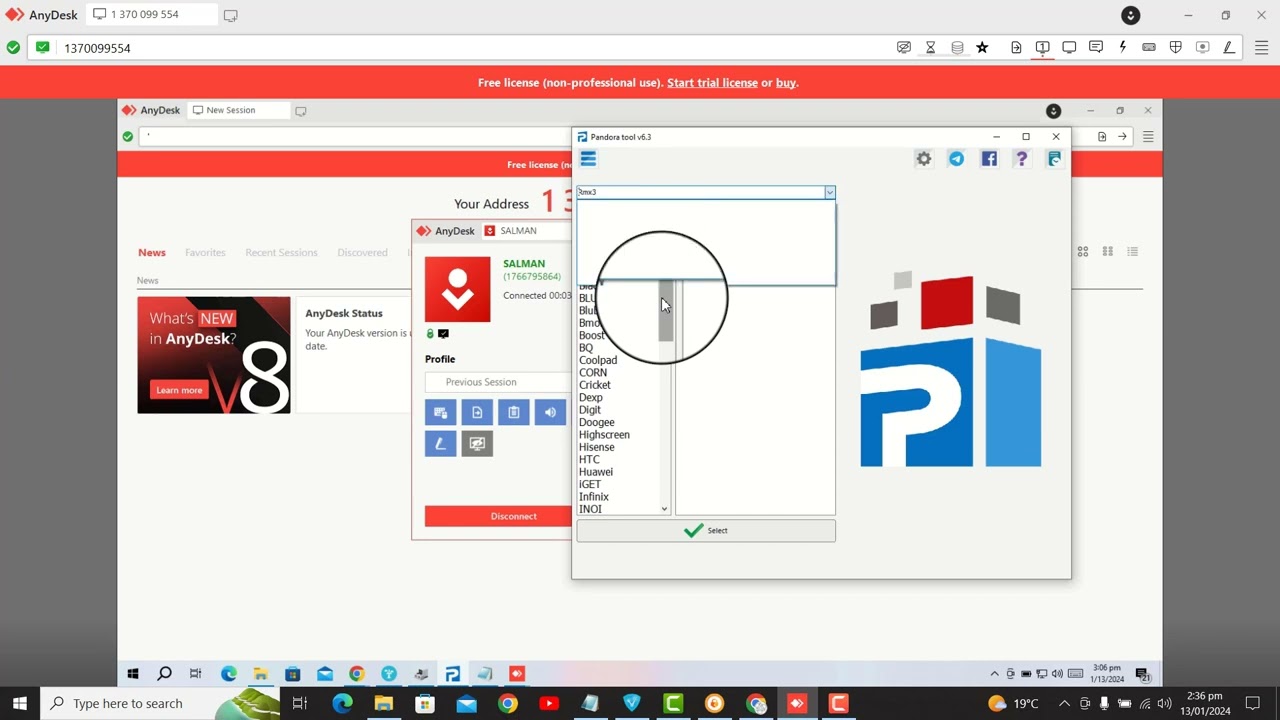Open AnyDesk whiteboard pen icon

pos(1229,47)
